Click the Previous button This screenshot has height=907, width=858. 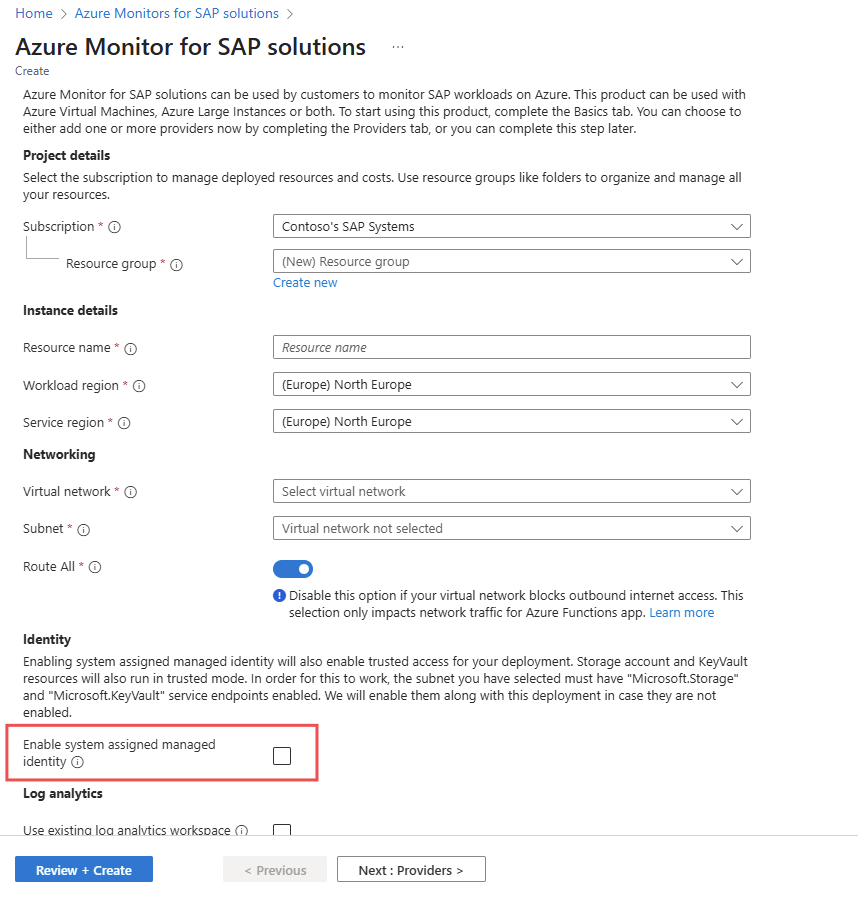point(275,869)
